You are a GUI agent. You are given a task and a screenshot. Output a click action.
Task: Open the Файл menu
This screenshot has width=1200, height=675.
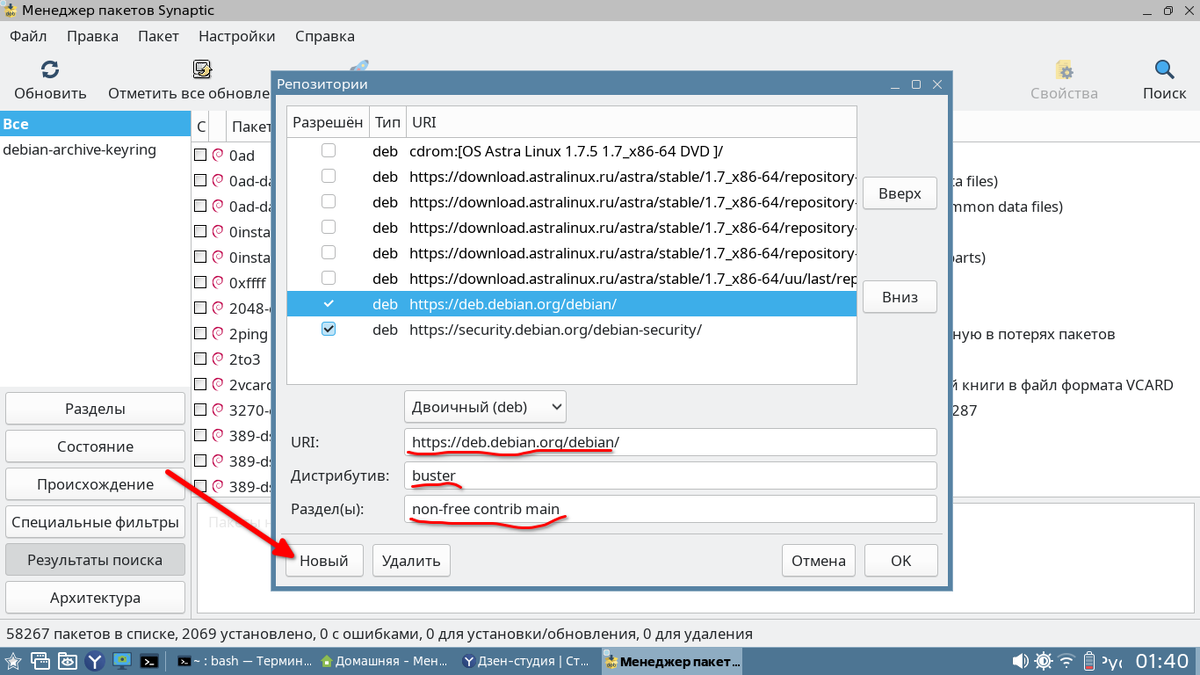(28, 36)
